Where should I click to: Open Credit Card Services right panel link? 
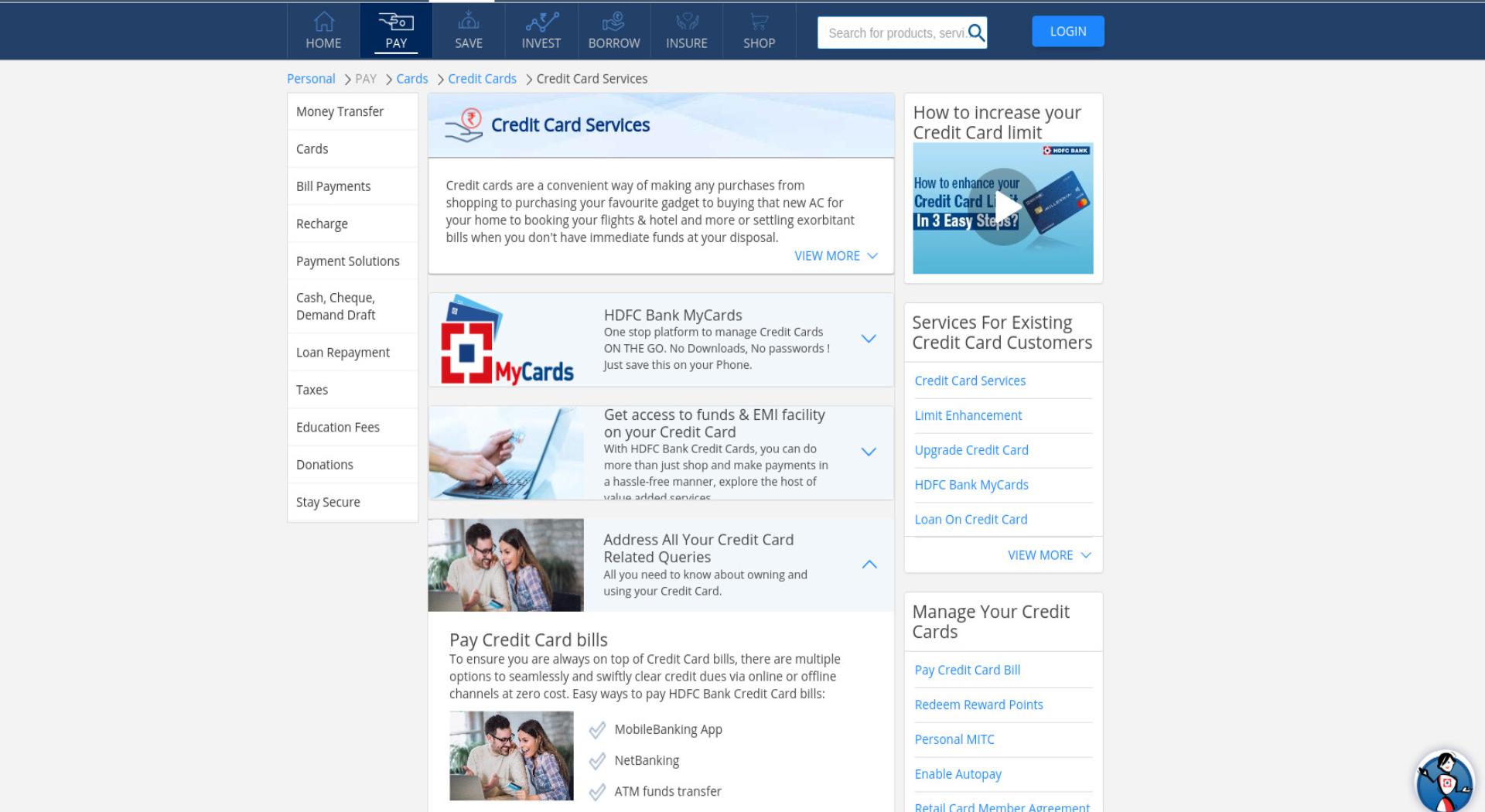coord(970,381)
